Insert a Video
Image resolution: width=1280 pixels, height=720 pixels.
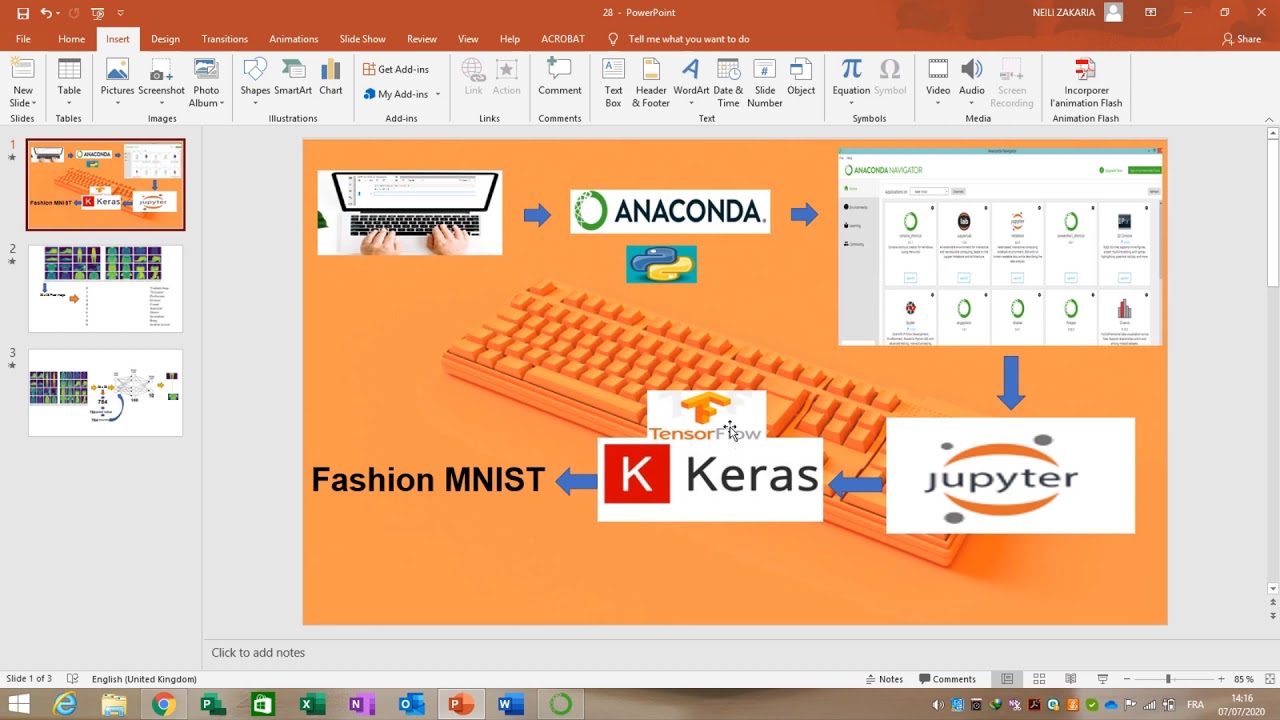point(938,83)
